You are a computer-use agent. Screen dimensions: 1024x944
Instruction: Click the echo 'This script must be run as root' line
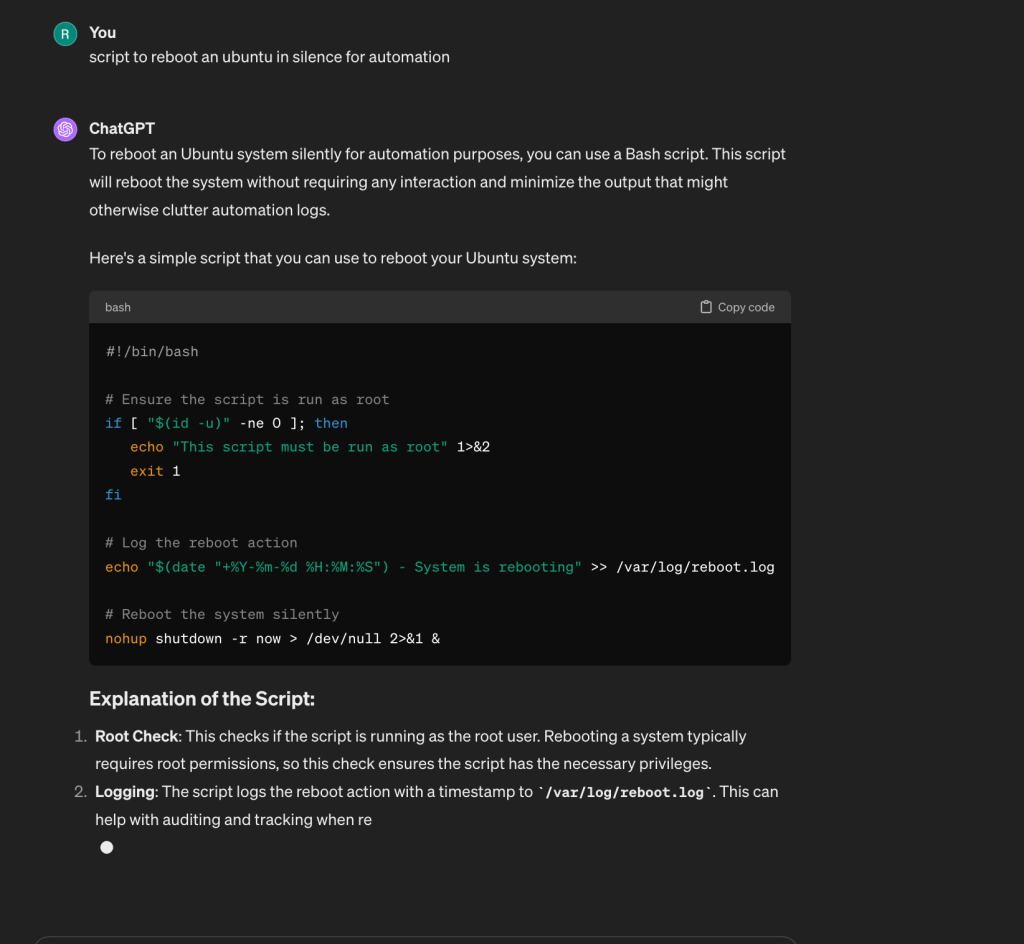(x=310, y=447)
